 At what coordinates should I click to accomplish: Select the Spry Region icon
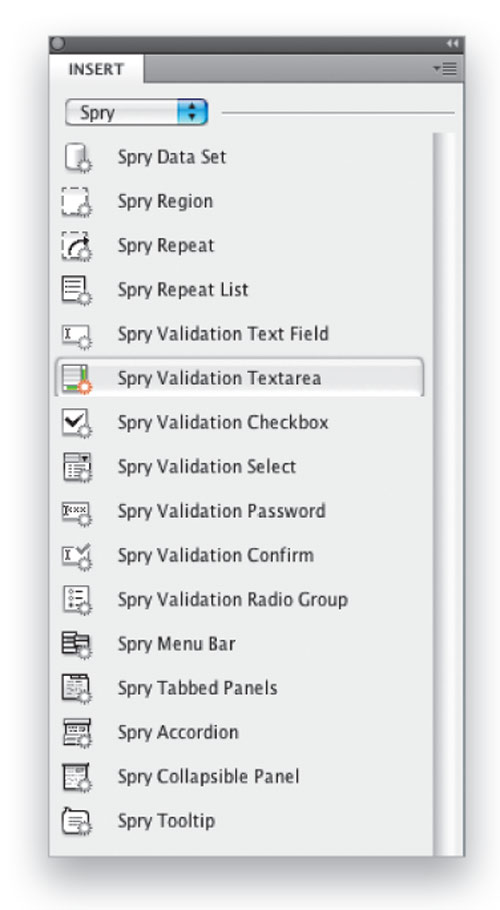pyautogui.click(x=77, y=201)
